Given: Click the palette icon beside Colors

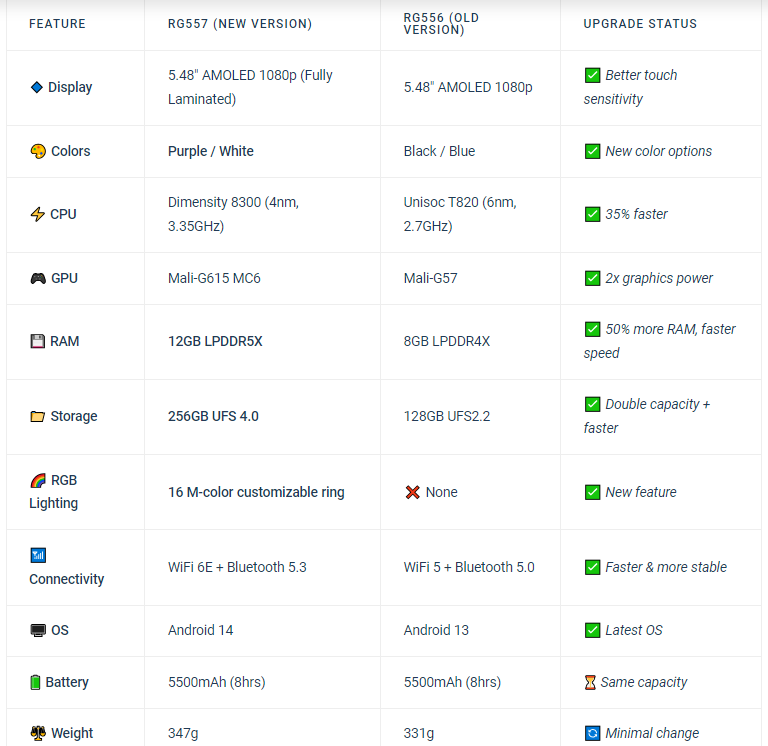Looking at the screenshot, I should [38, 151].
